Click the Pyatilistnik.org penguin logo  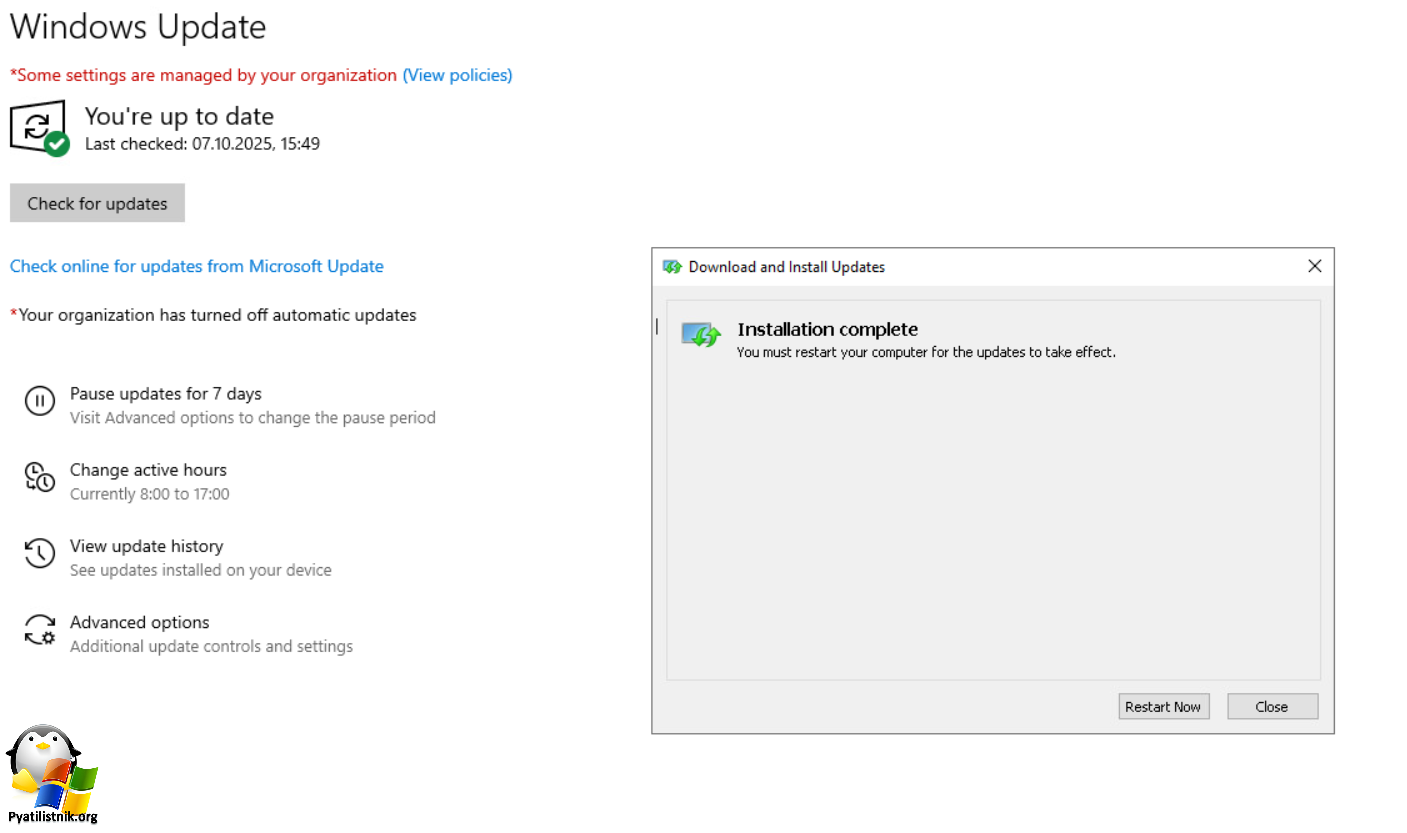(x=52, y=773)
